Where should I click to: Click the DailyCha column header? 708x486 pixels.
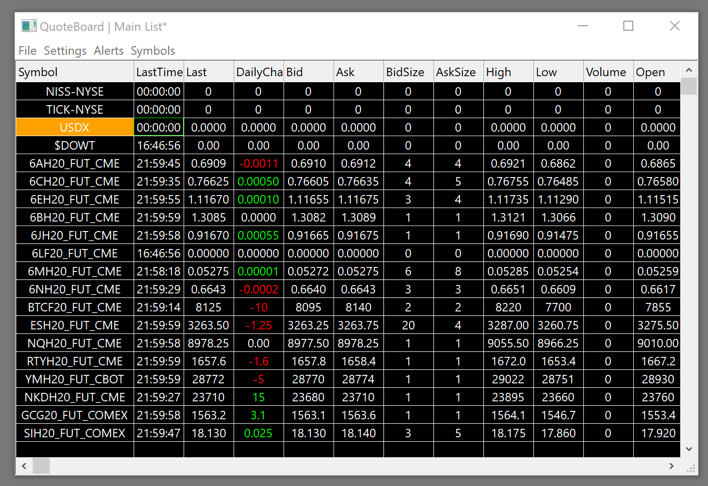point(259,72)
